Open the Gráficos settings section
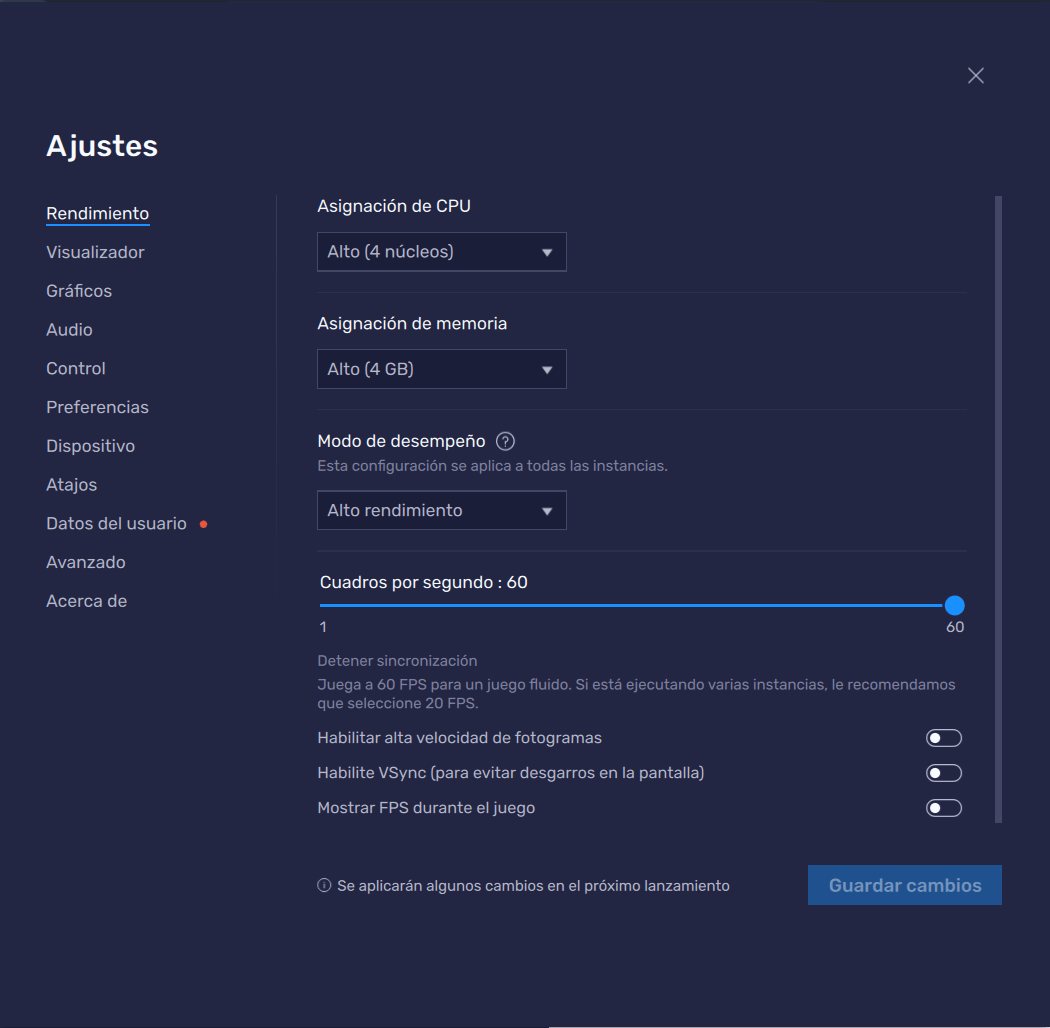The image size is (1050, 1028). coord(79,291)
